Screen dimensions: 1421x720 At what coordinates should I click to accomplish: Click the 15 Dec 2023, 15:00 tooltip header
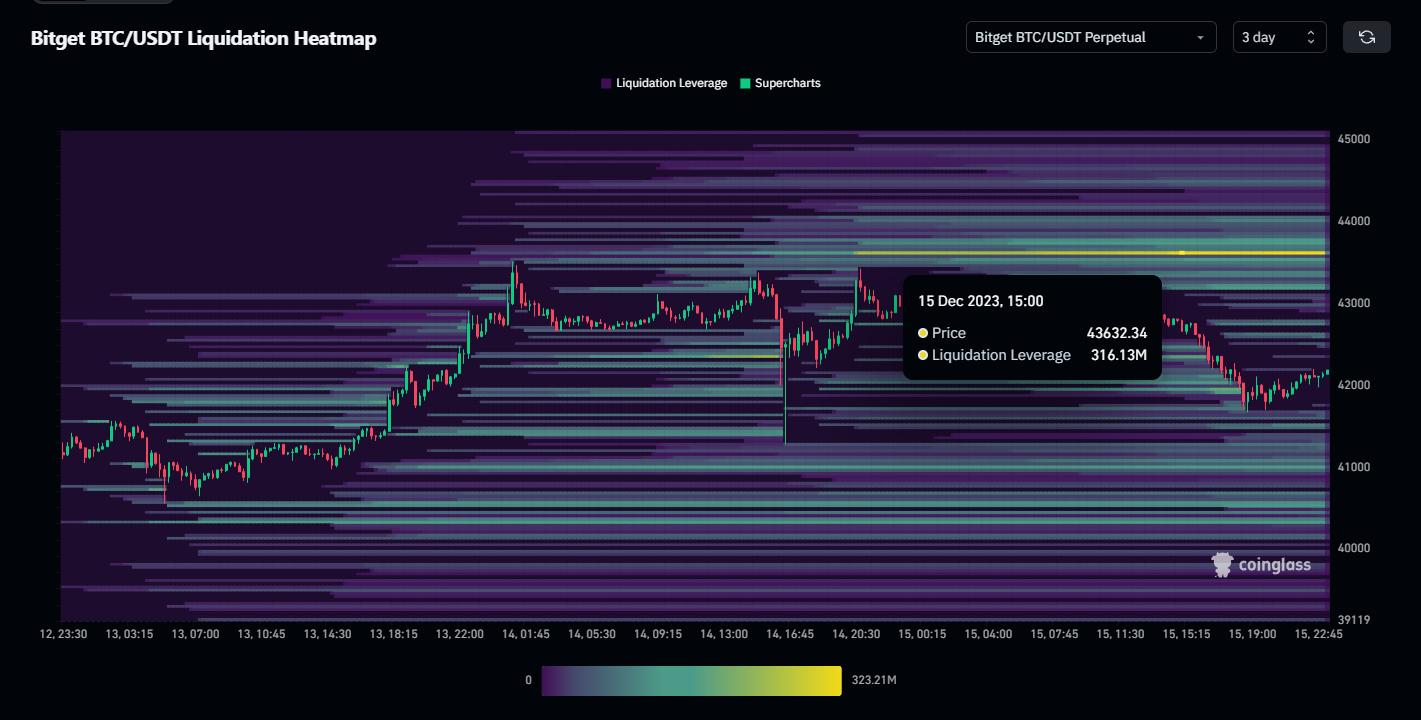click(x=981, y=300)
